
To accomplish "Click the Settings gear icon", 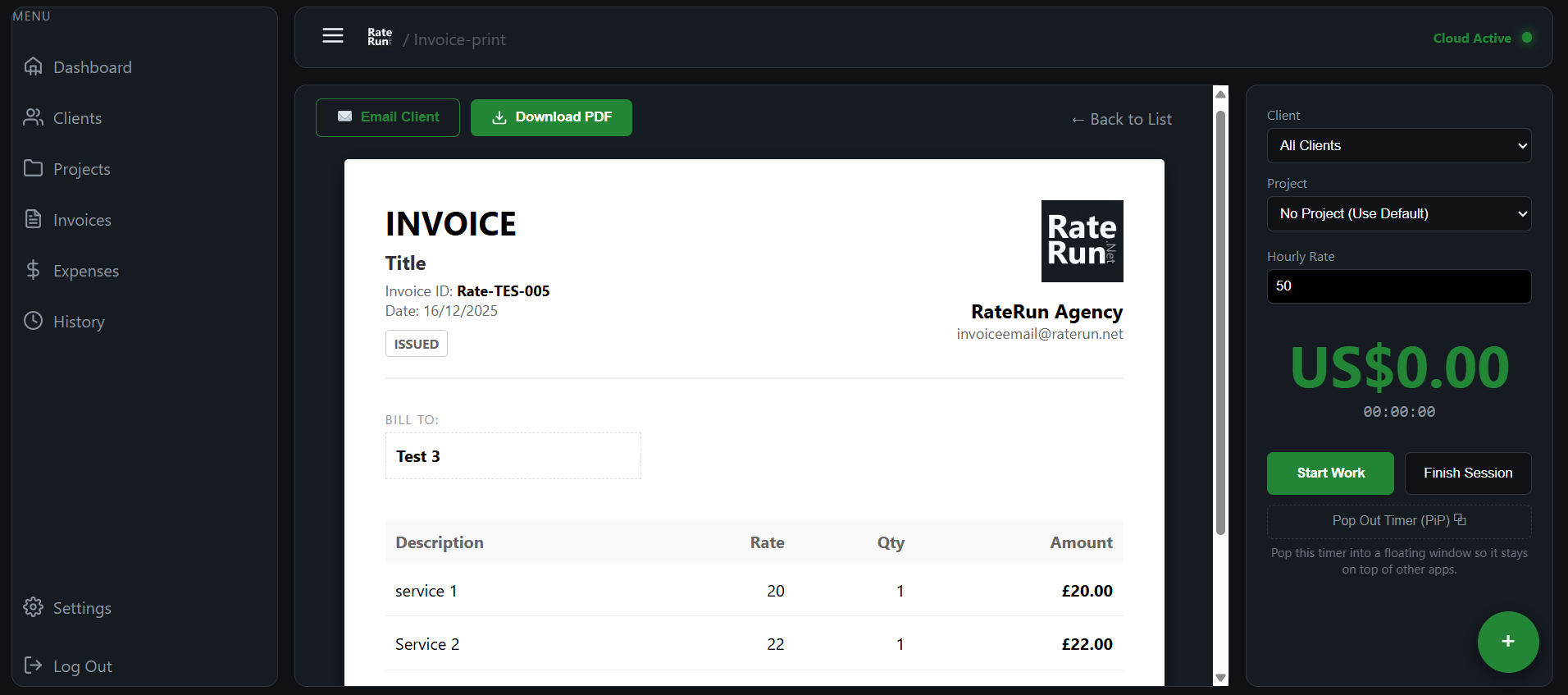I will point(33,607).
